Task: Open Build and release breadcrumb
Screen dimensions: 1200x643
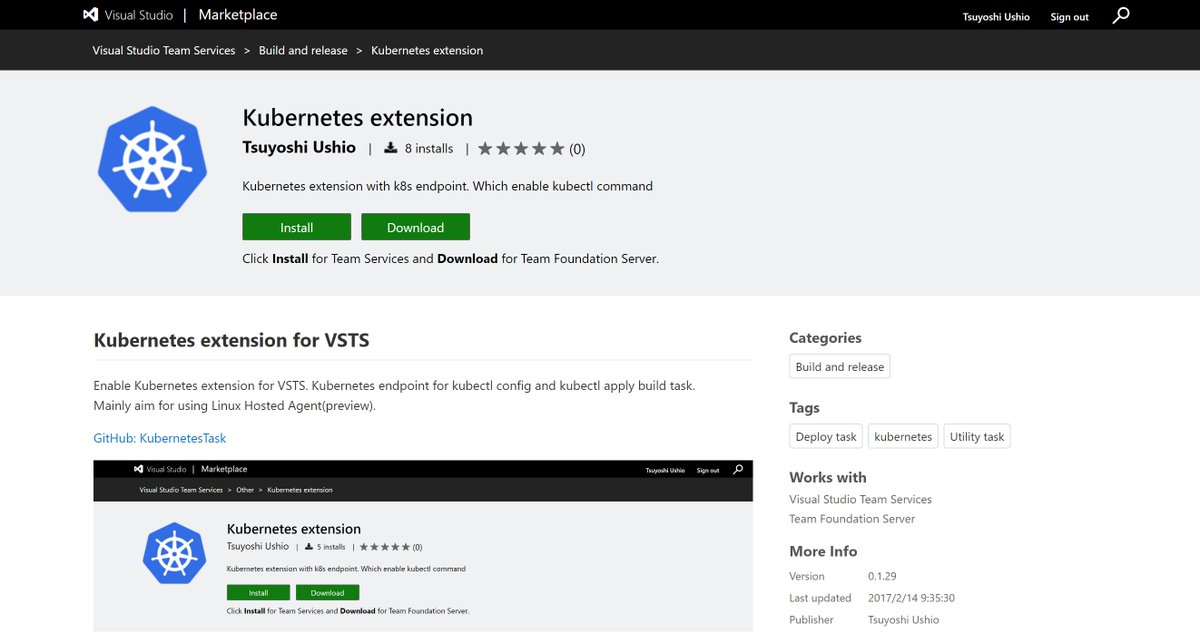Action: click(x=303, y=50)
